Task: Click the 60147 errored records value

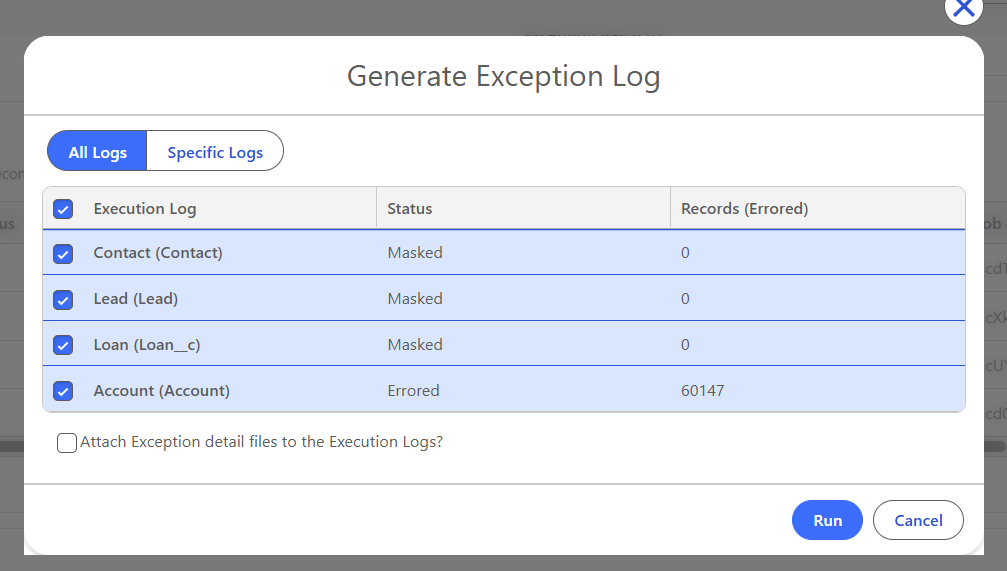Action: tap(702, 391)
